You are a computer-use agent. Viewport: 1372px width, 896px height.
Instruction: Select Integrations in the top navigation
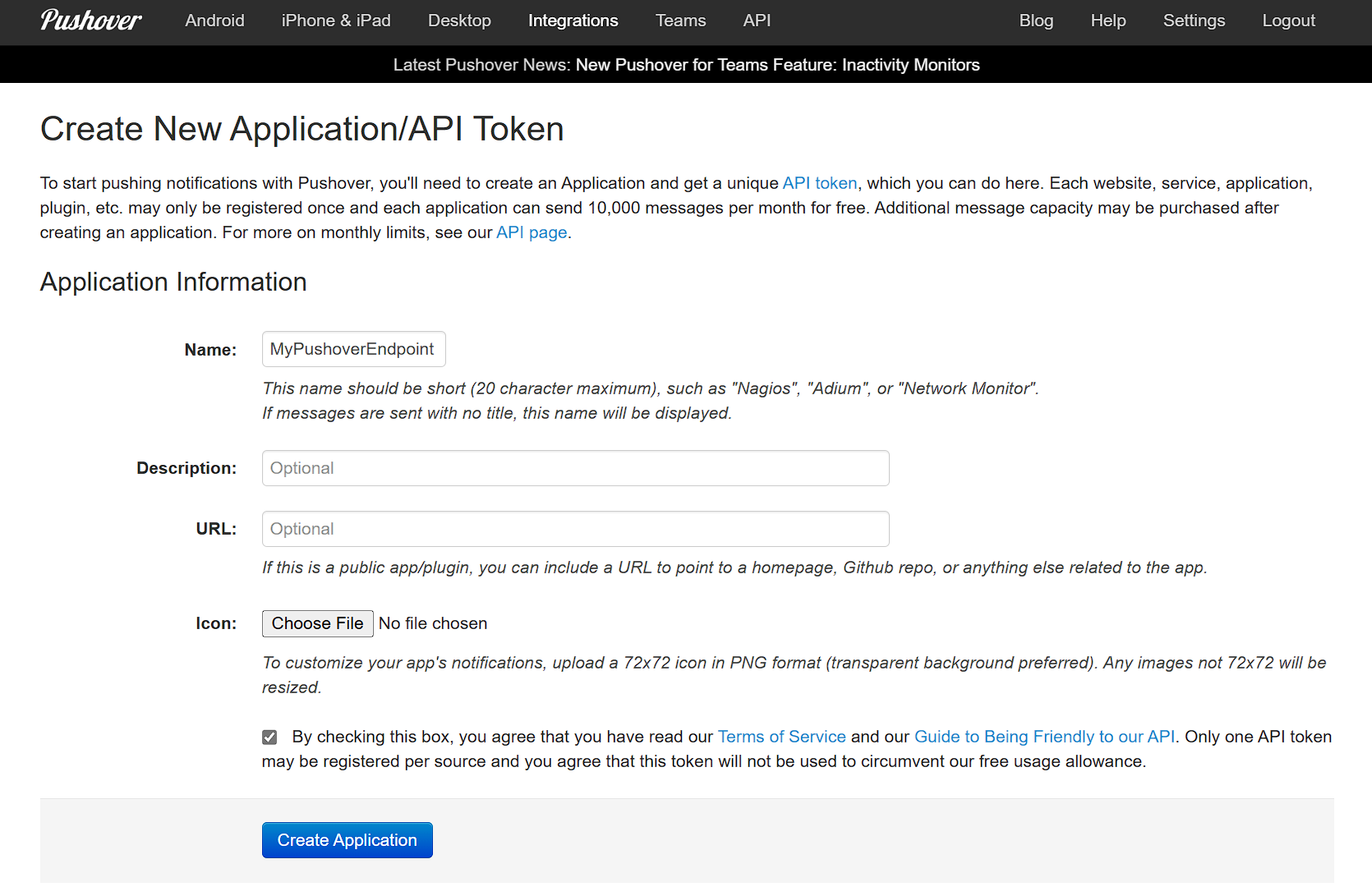coord(573,21)
